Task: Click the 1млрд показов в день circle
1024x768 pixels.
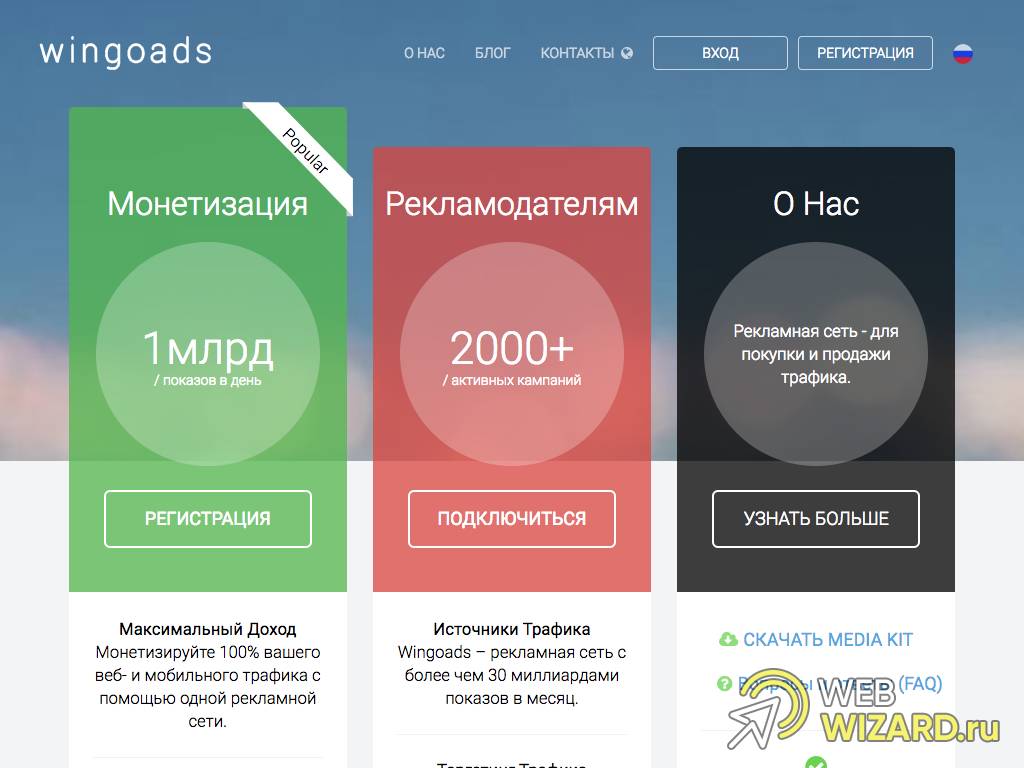Action: [x=208, y=354]
